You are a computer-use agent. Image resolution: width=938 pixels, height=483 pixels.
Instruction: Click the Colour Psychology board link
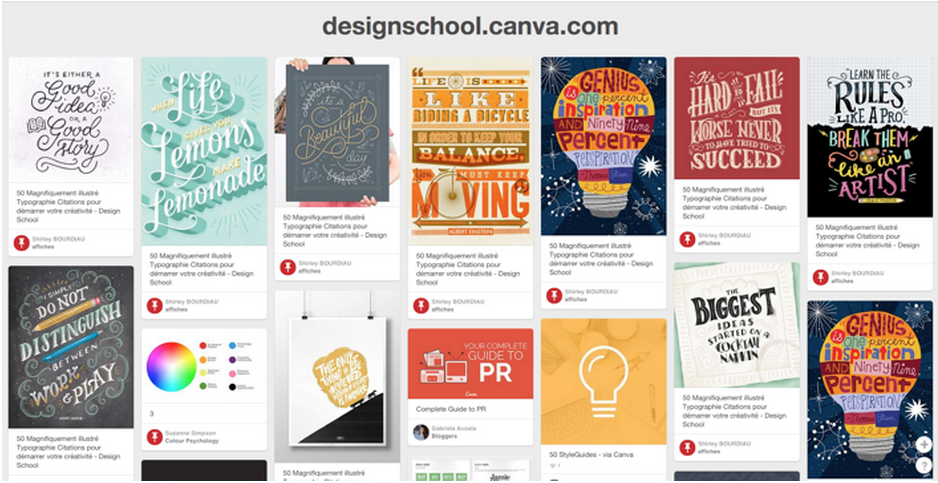(x=192, y=441)
